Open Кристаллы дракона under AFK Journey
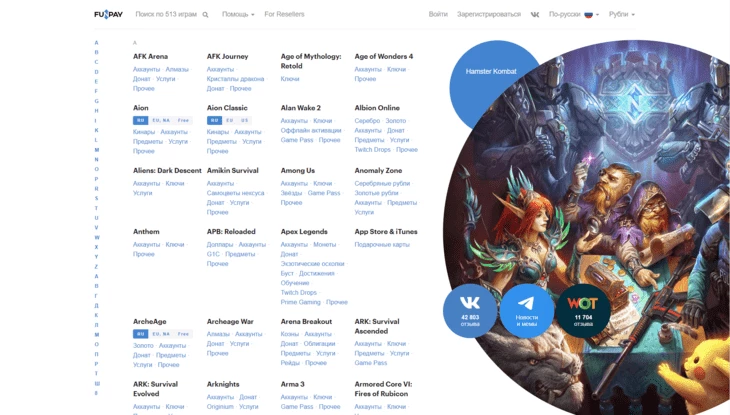 click(x=235, y=79)
